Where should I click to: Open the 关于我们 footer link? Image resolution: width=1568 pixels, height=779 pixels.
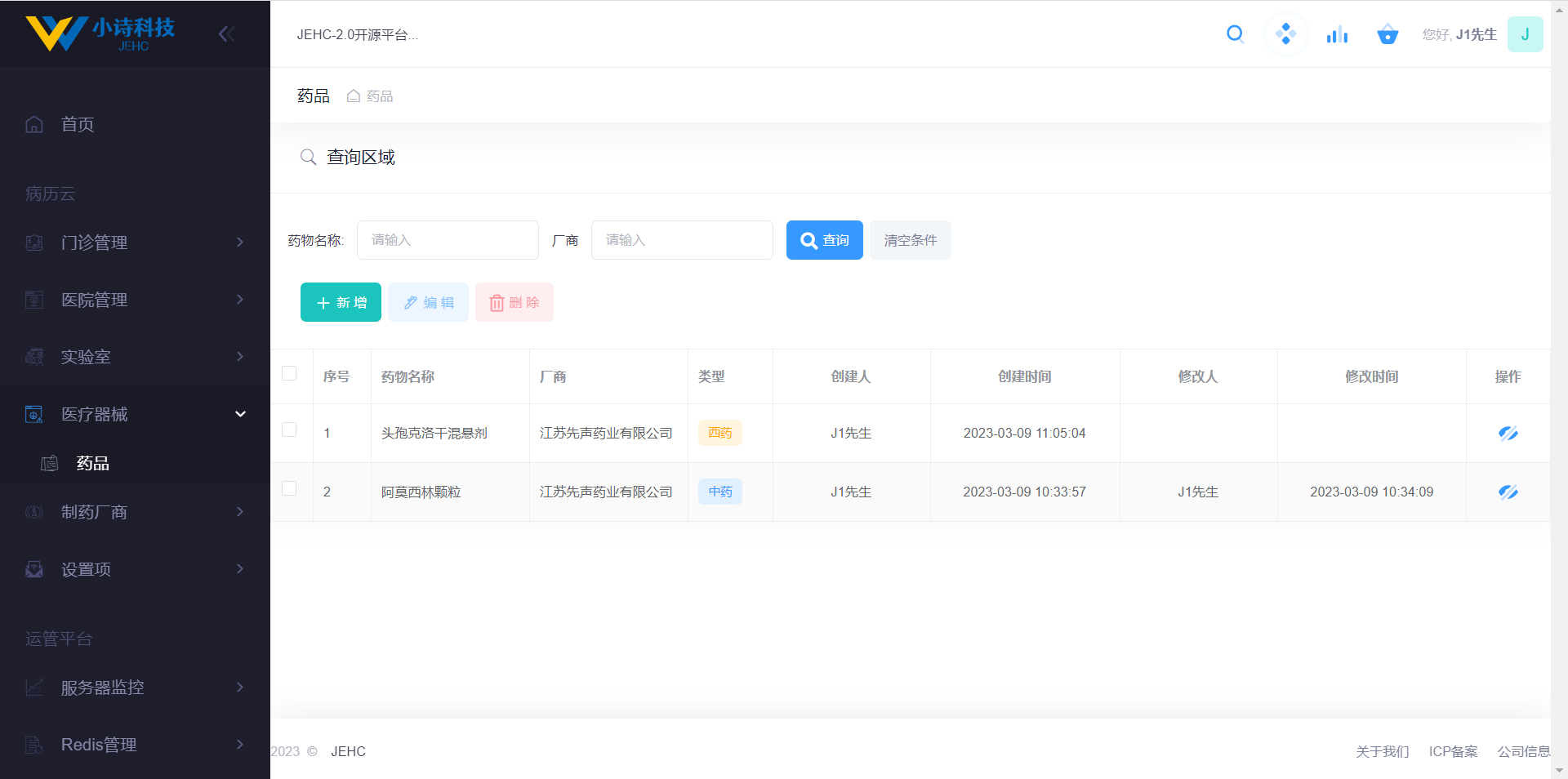click(x=1382, y=751)
